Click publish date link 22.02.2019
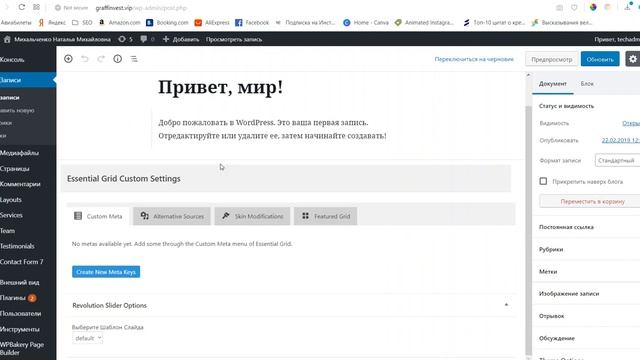The image size is (640, 360). pyautogui.click(x=621, y=140)
